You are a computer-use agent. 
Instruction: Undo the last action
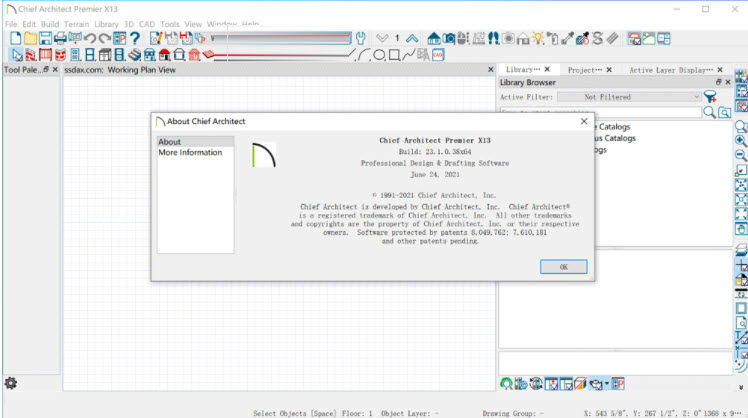[89, 38]
